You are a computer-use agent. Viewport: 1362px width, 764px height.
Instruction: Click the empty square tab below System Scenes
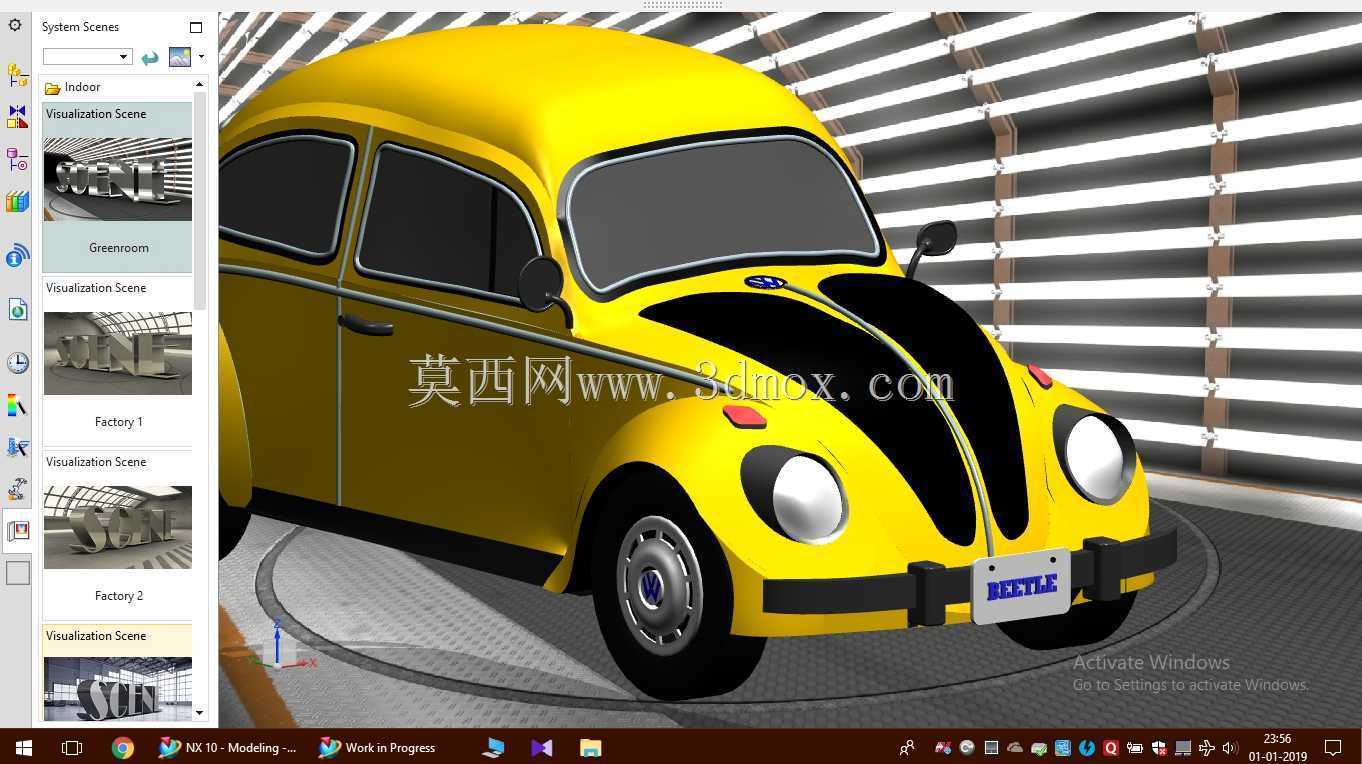coord(18,573)
